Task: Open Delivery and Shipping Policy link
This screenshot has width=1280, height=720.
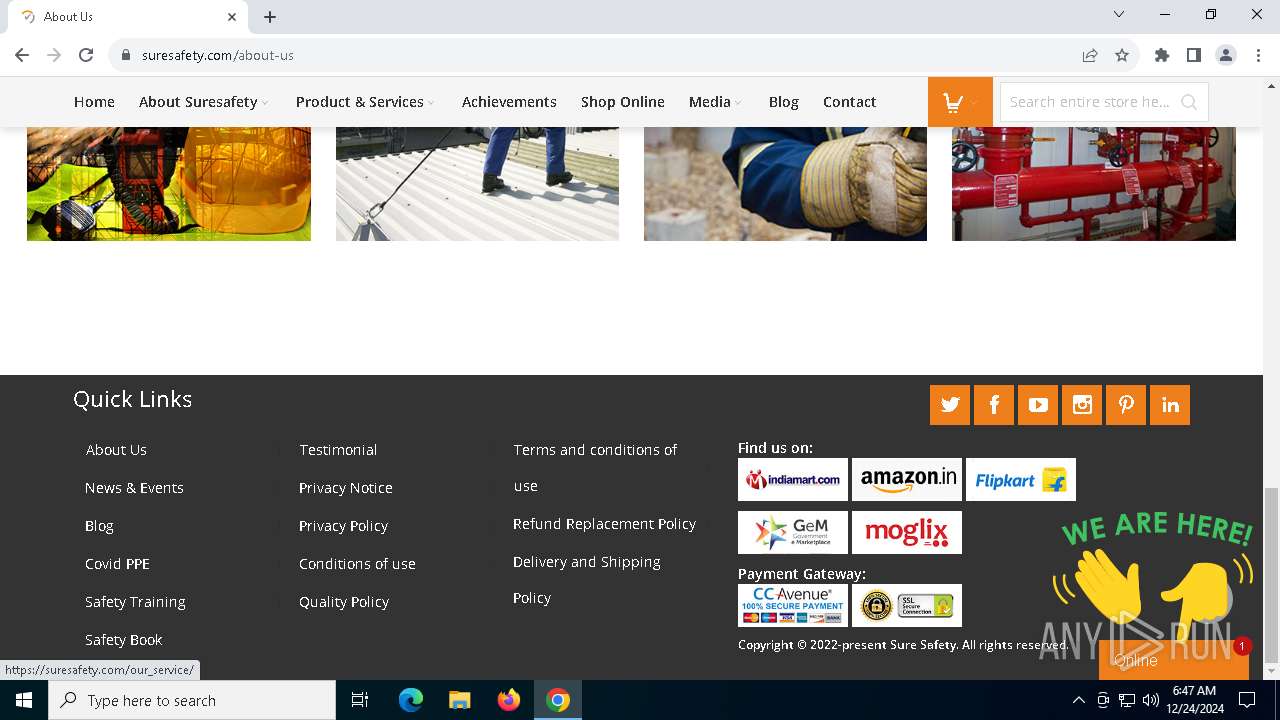Action: 587,580
